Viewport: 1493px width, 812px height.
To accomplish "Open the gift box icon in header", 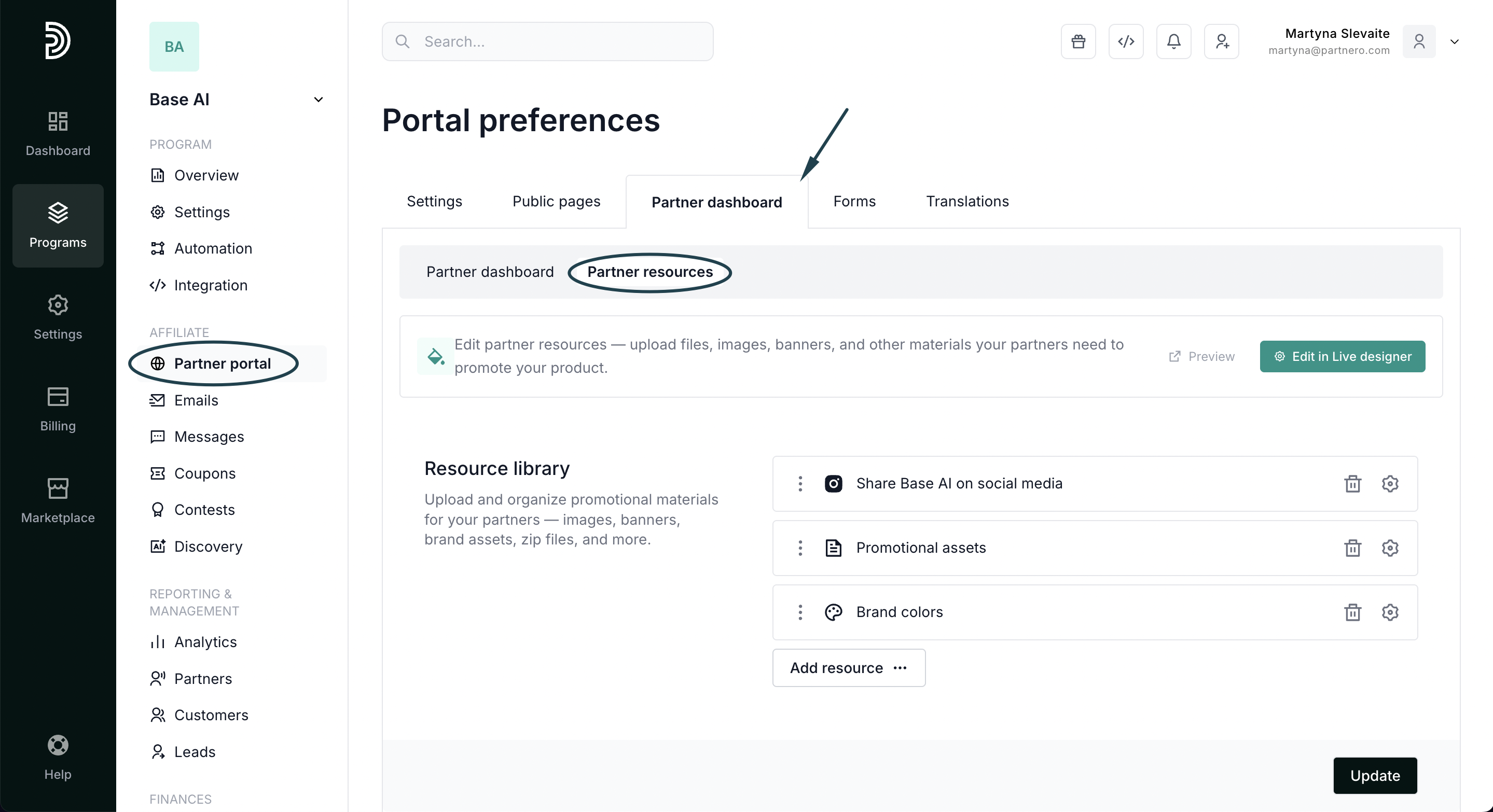I will coord(1078,41).
